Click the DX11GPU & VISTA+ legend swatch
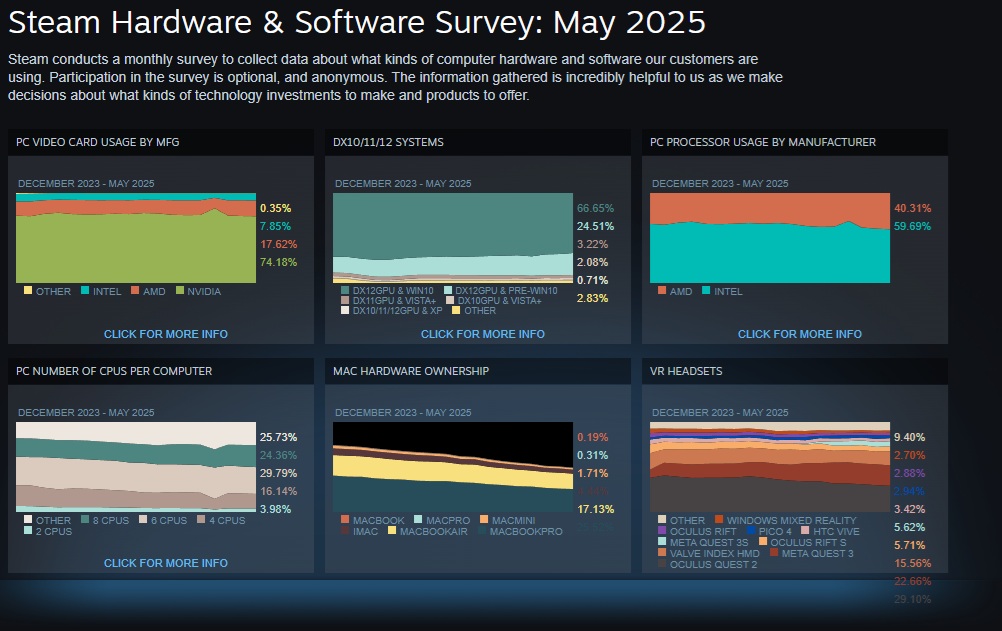1002x631 pixels. [345, 300]
